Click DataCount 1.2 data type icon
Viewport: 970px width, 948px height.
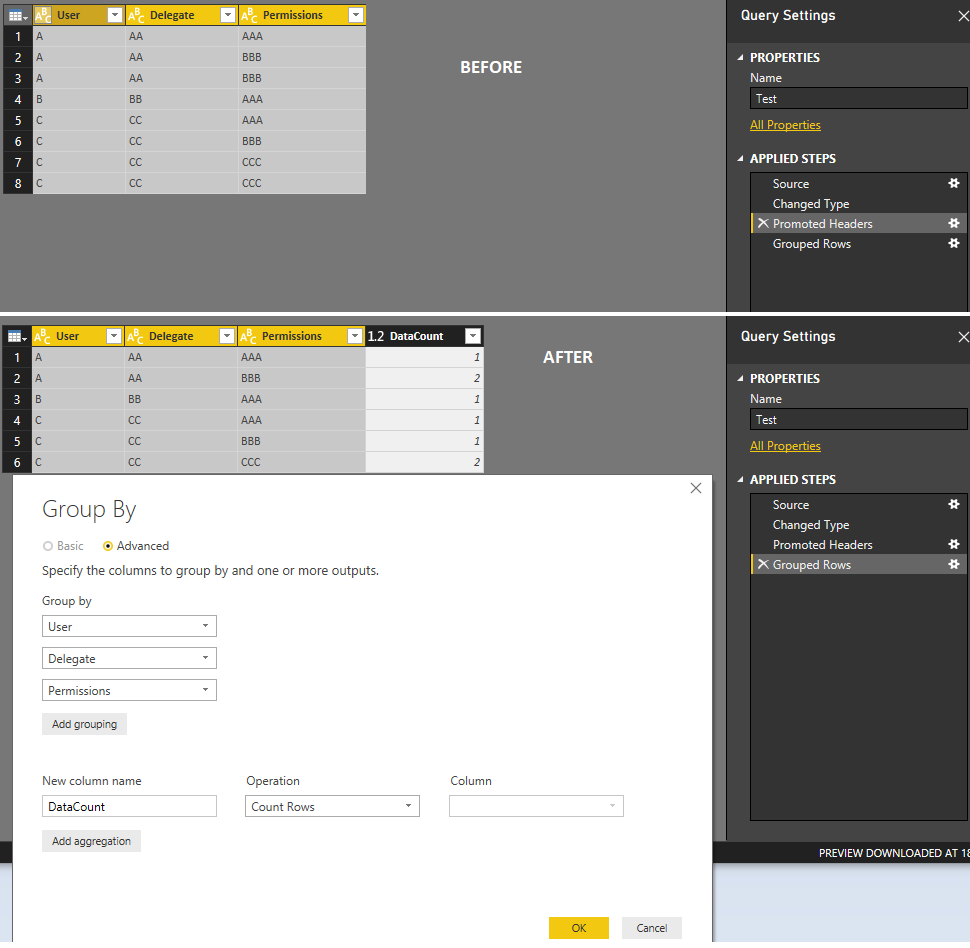376,336
